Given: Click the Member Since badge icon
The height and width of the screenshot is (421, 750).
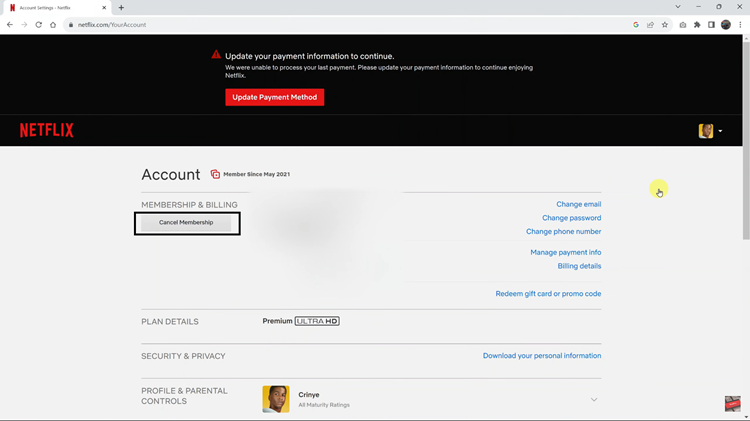Looking at the screenshot, I should 215,174.
